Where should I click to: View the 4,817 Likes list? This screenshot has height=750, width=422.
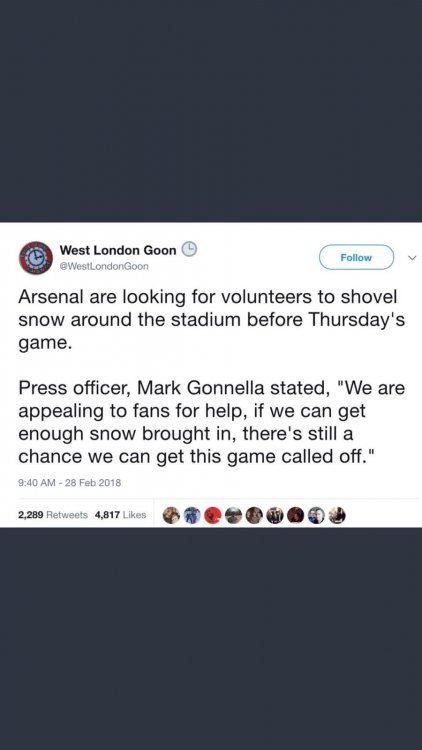click(x=121, y=515)
